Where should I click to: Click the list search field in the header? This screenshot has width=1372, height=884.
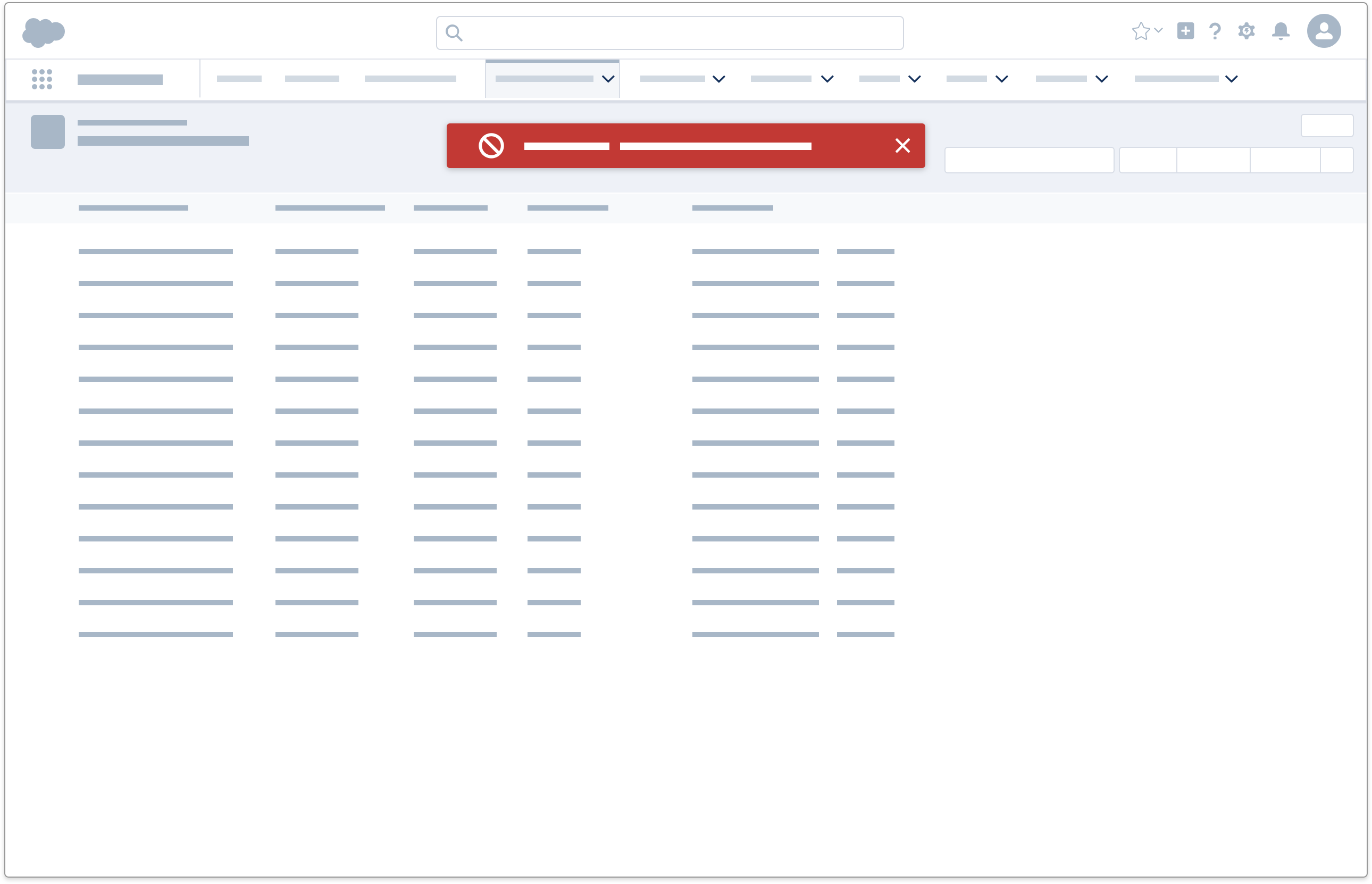[1028, 160]
